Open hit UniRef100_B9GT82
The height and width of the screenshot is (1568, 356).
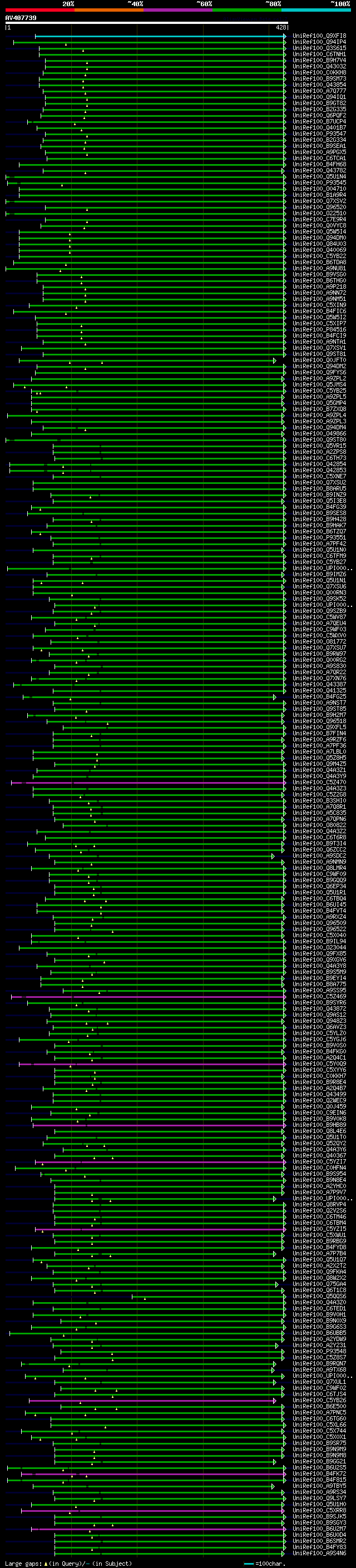[x=319, y=103]
